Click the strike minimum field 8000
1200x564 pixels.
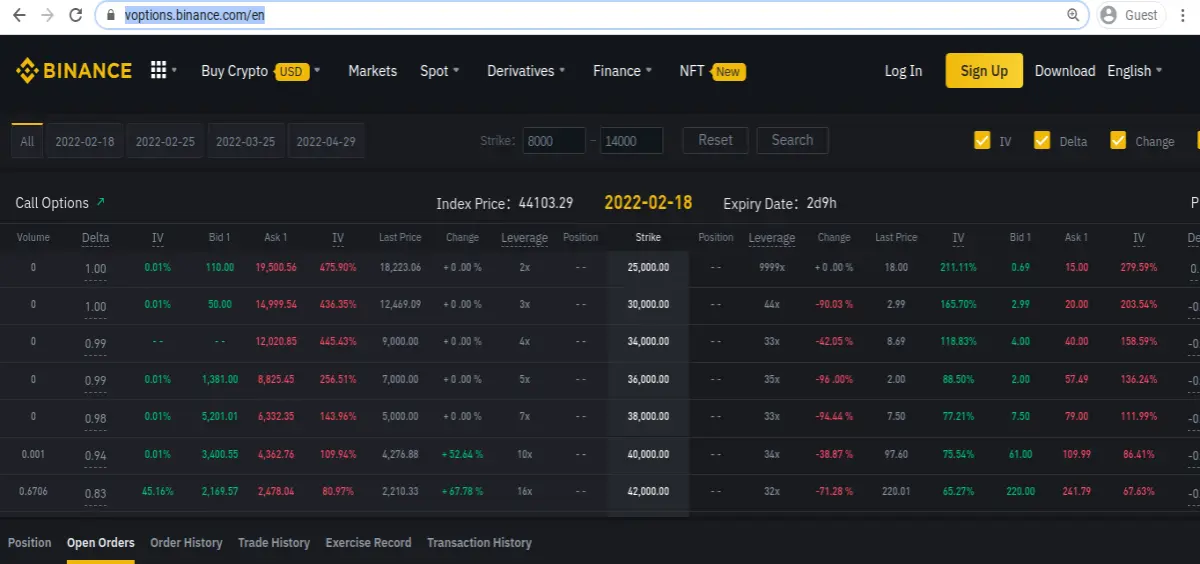(x=554, y=141)
